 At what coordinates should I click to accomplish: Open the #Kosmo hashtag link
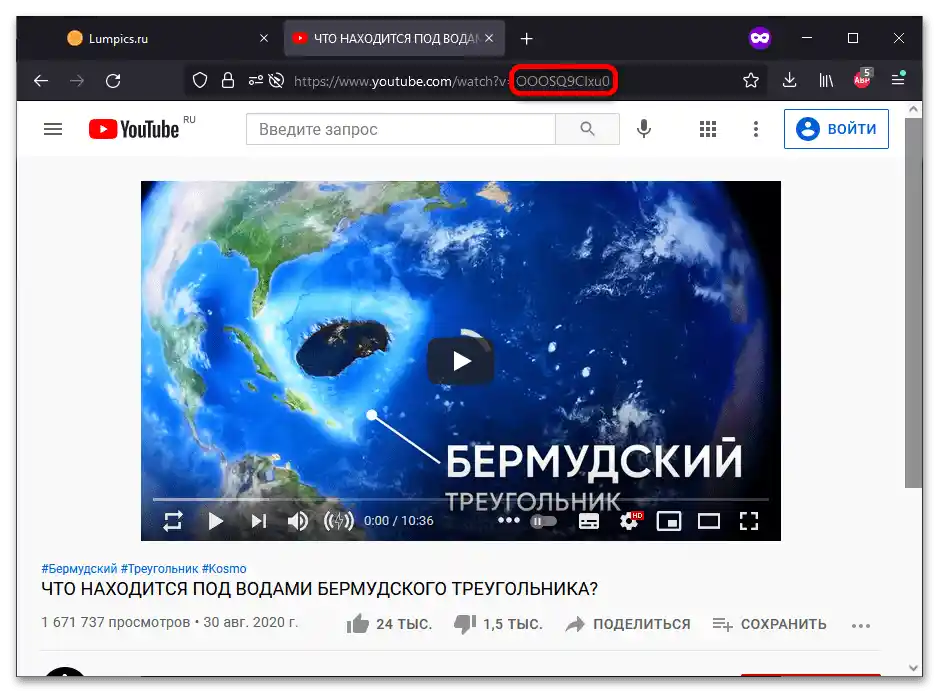coord(224,568)
